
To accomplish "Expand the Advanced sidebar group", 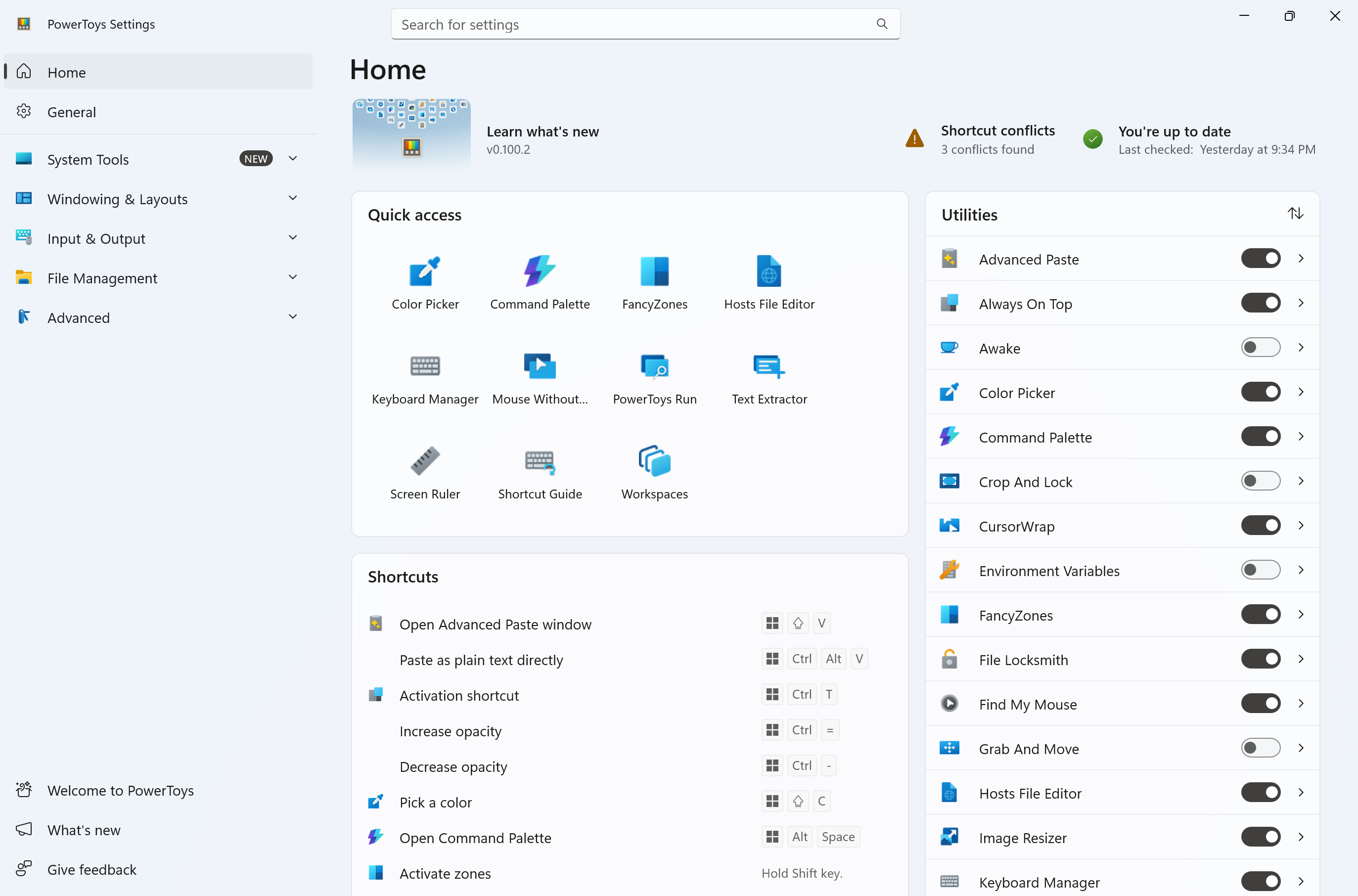I will click(x=158, y=317).
